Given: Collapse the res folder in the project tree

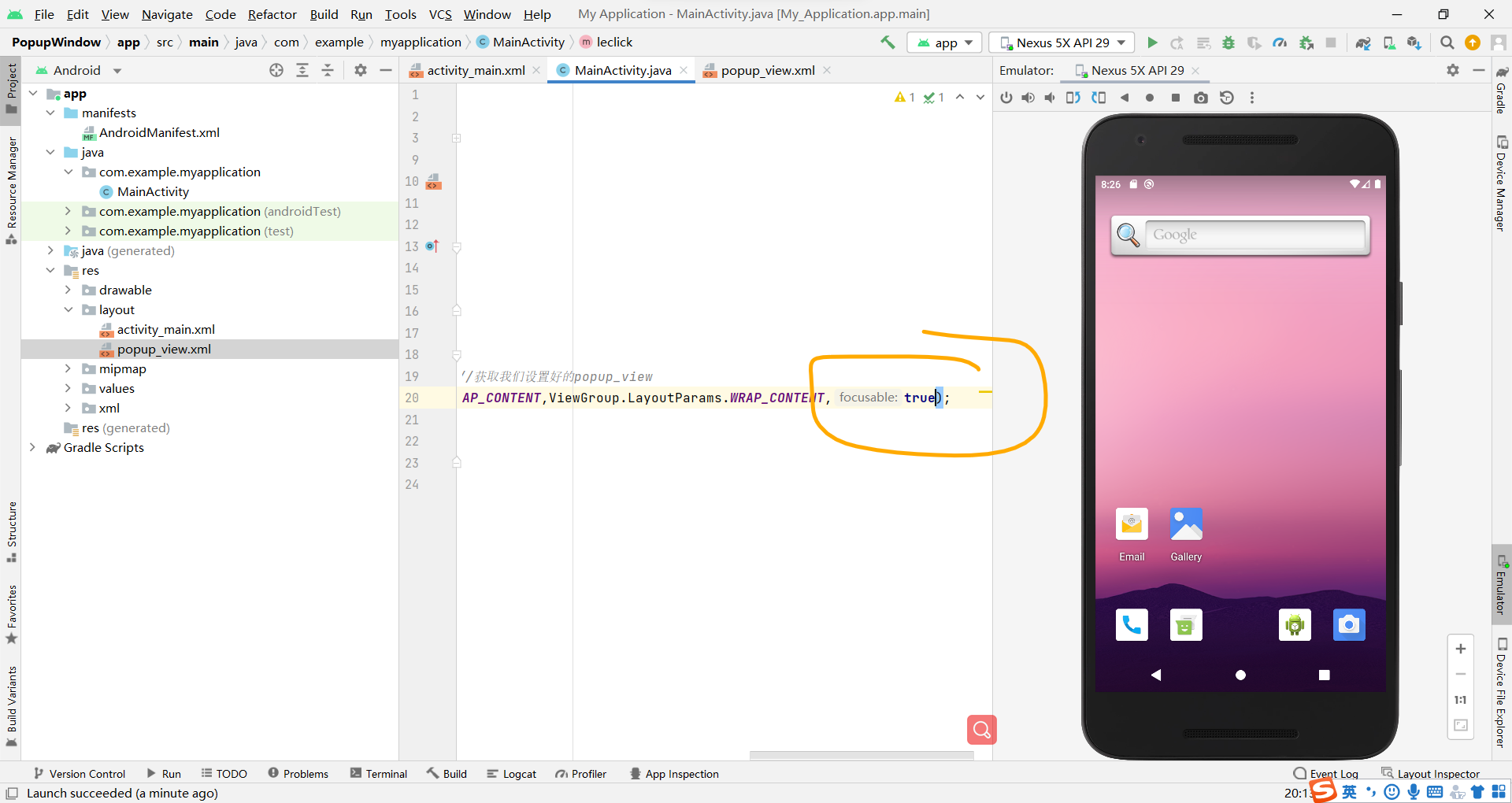Looking at the screenshot, I should click(50, 270).
